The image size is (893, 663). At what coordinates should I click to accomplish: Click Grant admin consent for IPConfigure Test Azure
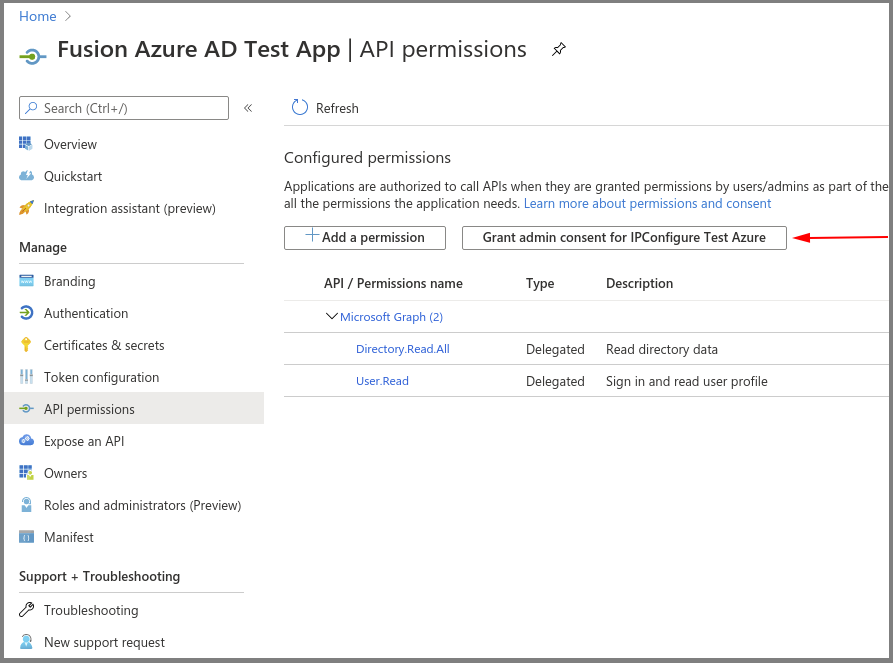(624, 237)
